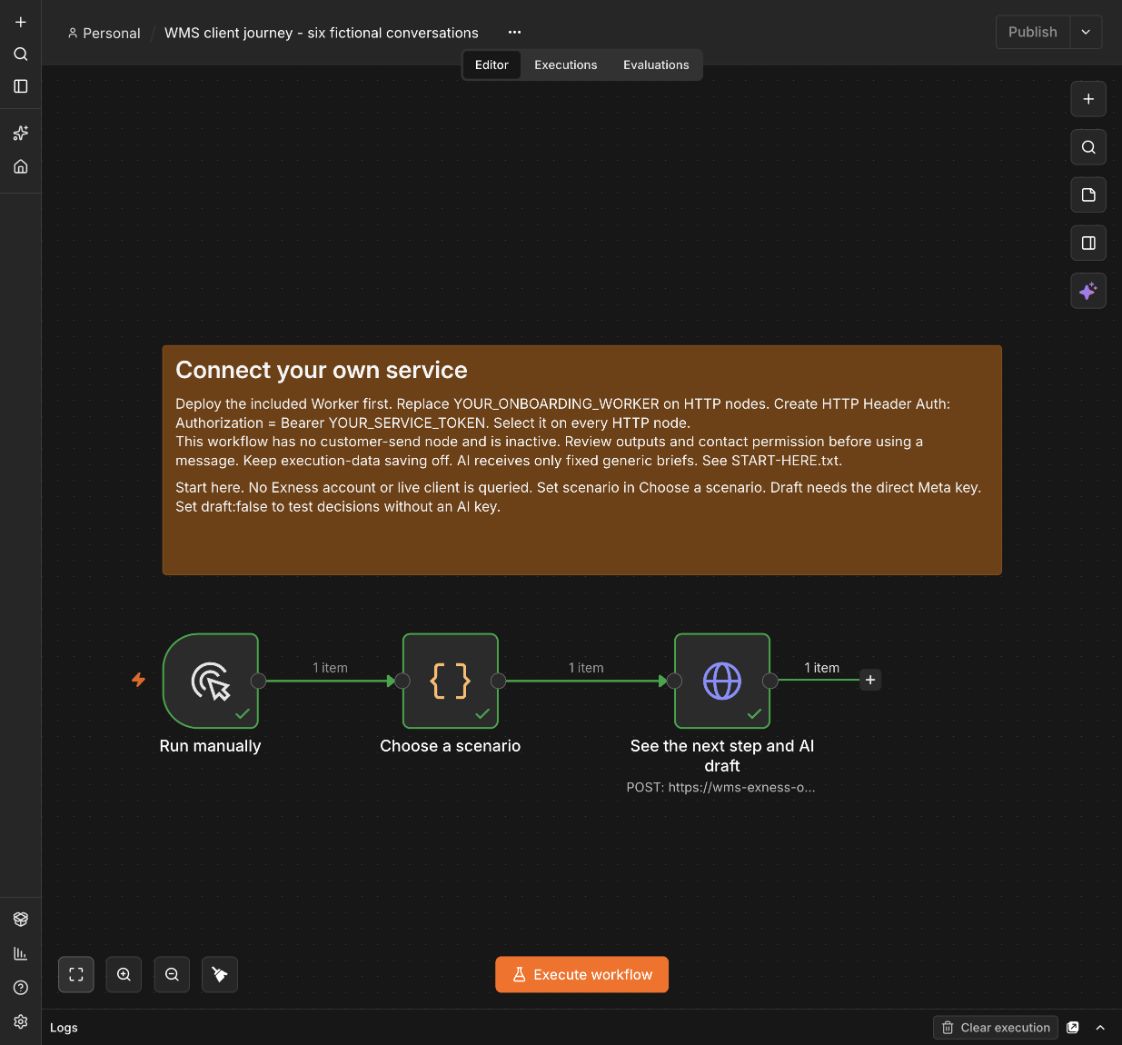
Task: Toggle the left sidebar panel icon
Action: tap(21, 87)
